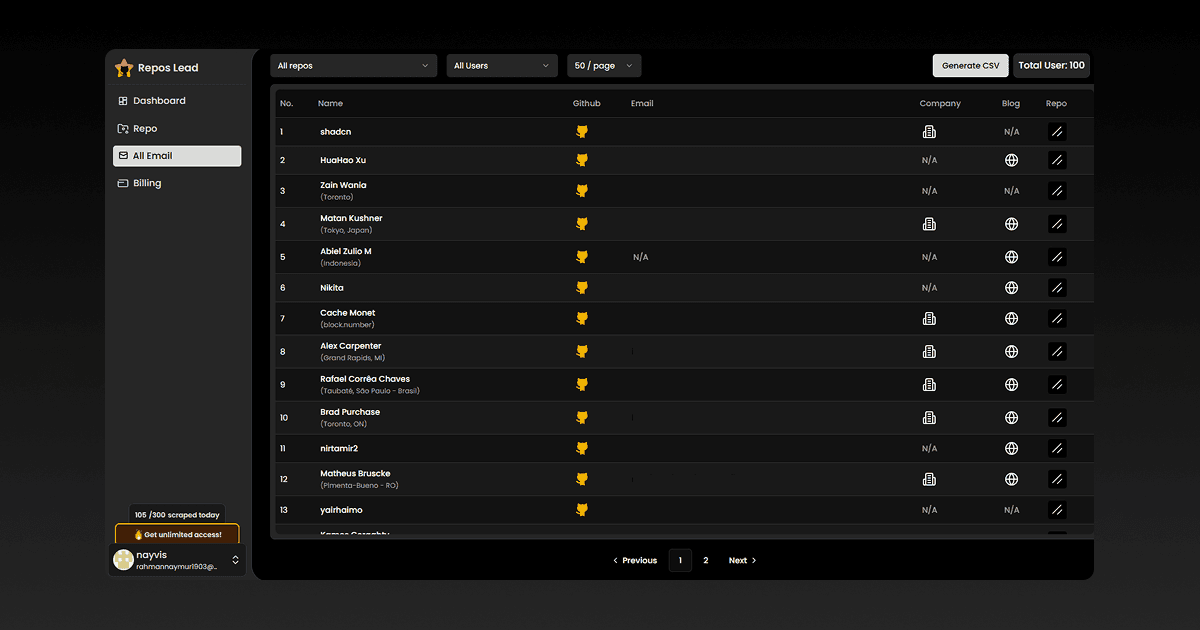Click the 105/300 scraped today indicator

click(176, 514)
